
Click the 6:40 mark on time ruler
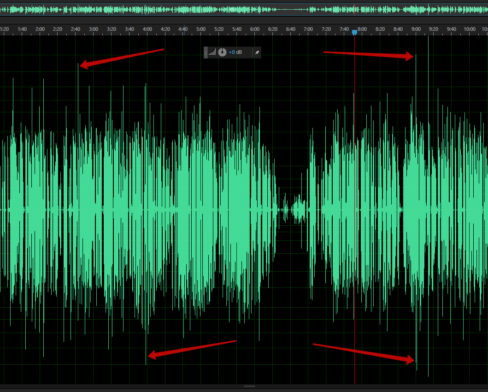point(290,29)
